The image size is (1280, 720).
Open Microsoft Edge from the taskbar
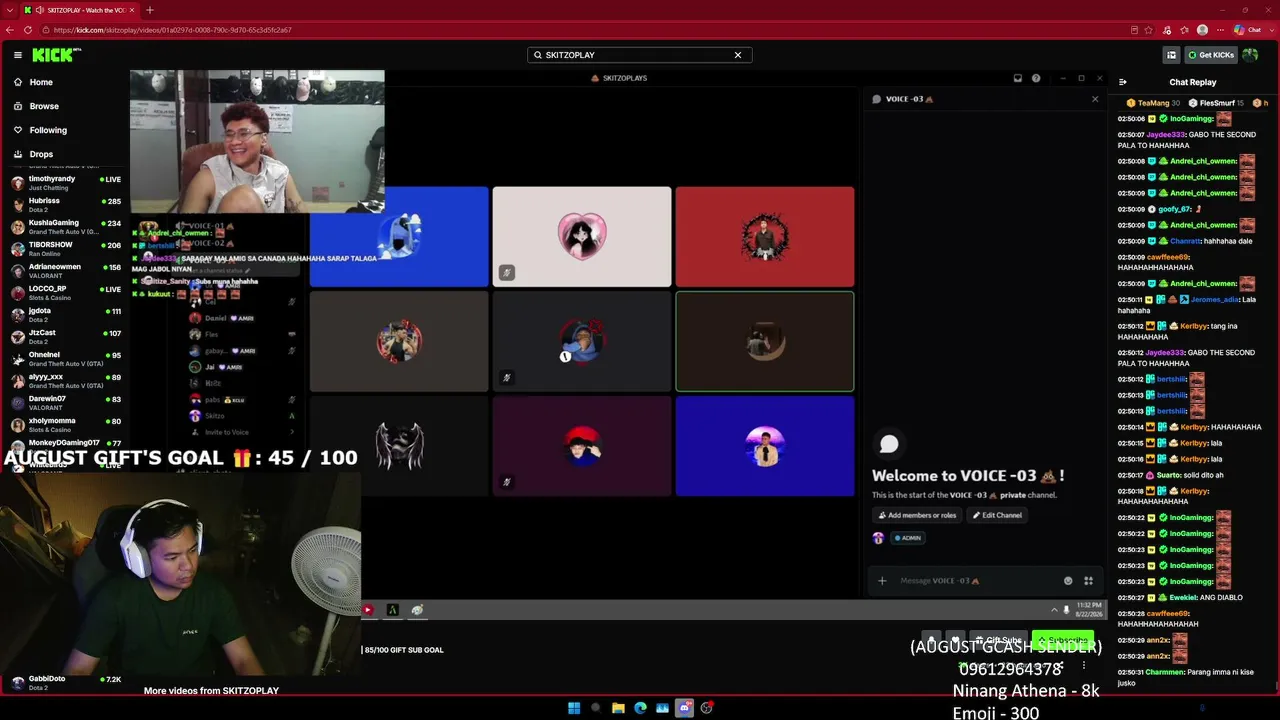click(x=640, y=708)
